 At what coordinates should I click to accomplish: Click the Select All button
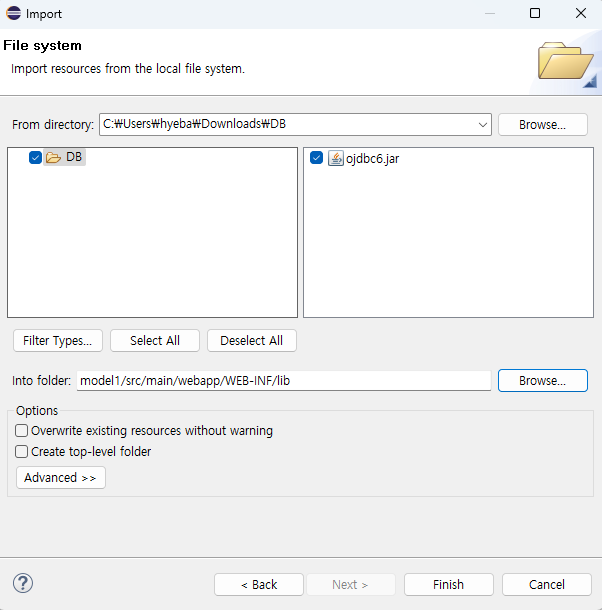(x=155, y=340)
